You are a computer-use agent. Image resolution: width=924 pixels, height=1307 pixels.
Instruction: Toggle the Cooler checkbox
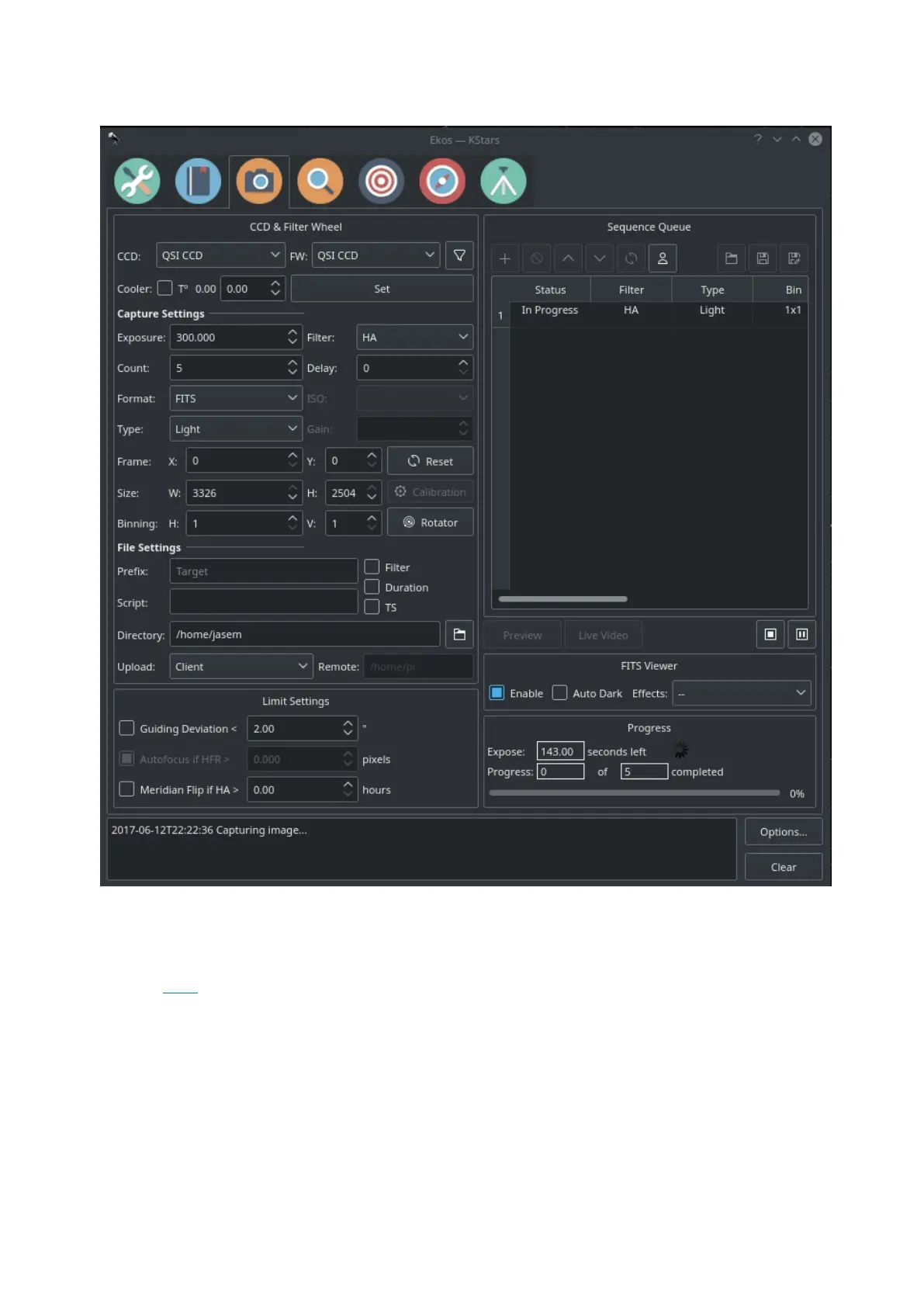coord(164,288)
